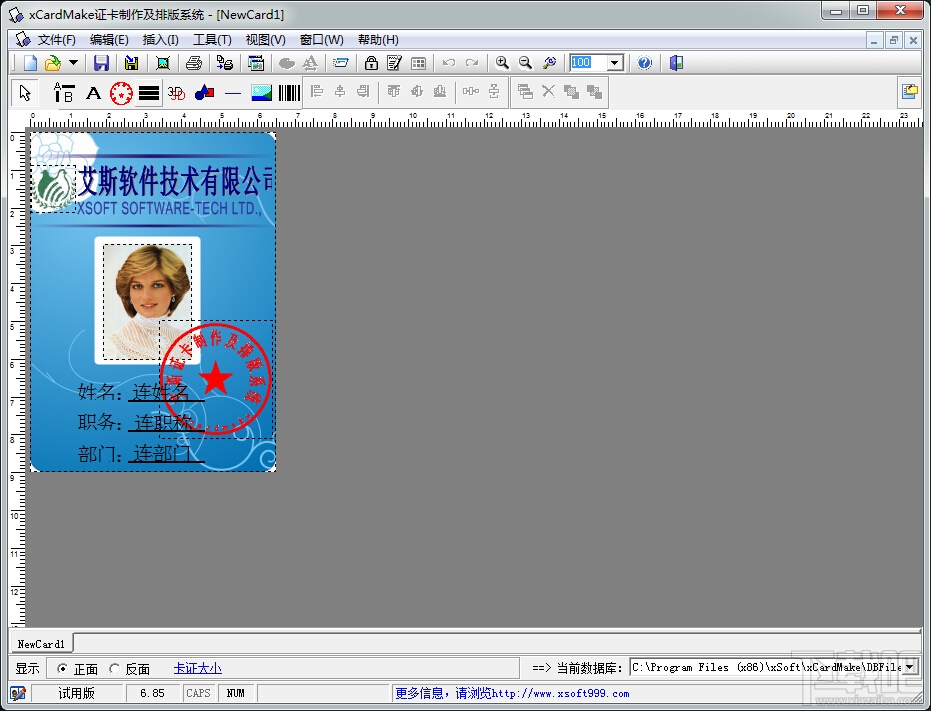Open help with the question mark icon

pos(644,63)
